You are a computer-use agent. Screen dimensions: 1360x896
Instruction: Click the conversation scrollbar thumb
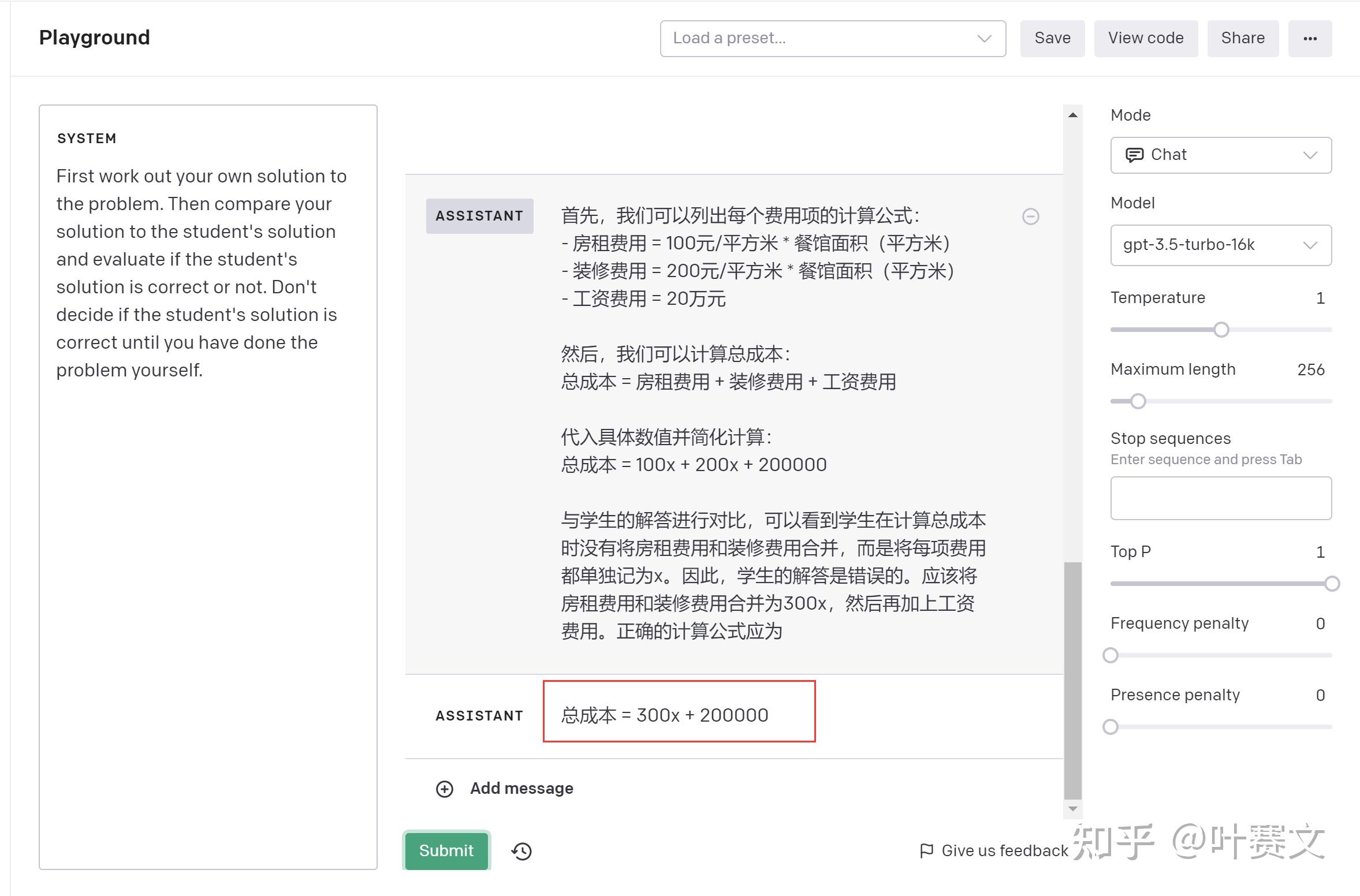[x=1072, y=681]
